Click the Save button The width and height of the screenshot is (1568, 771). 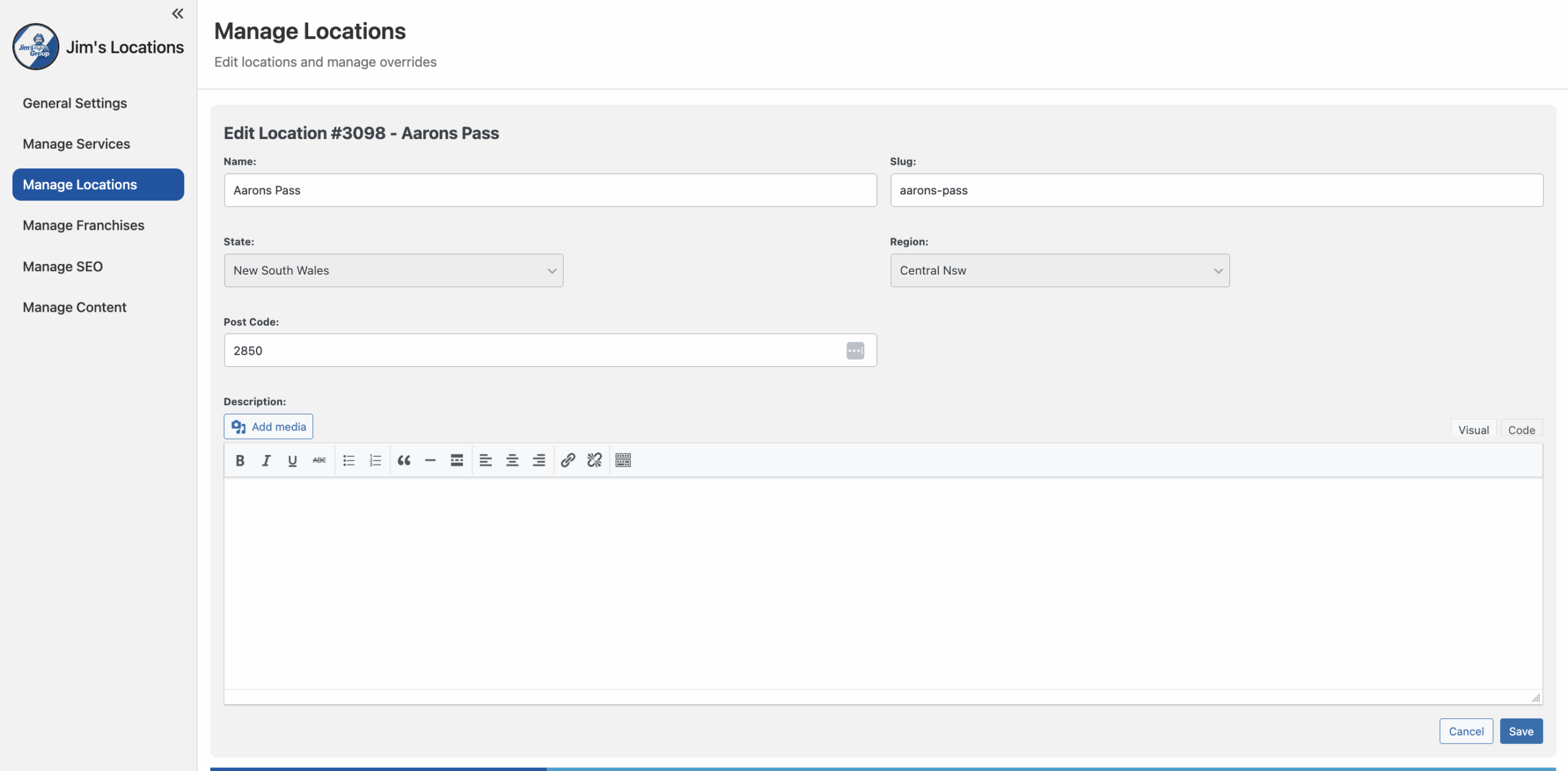1521,731
